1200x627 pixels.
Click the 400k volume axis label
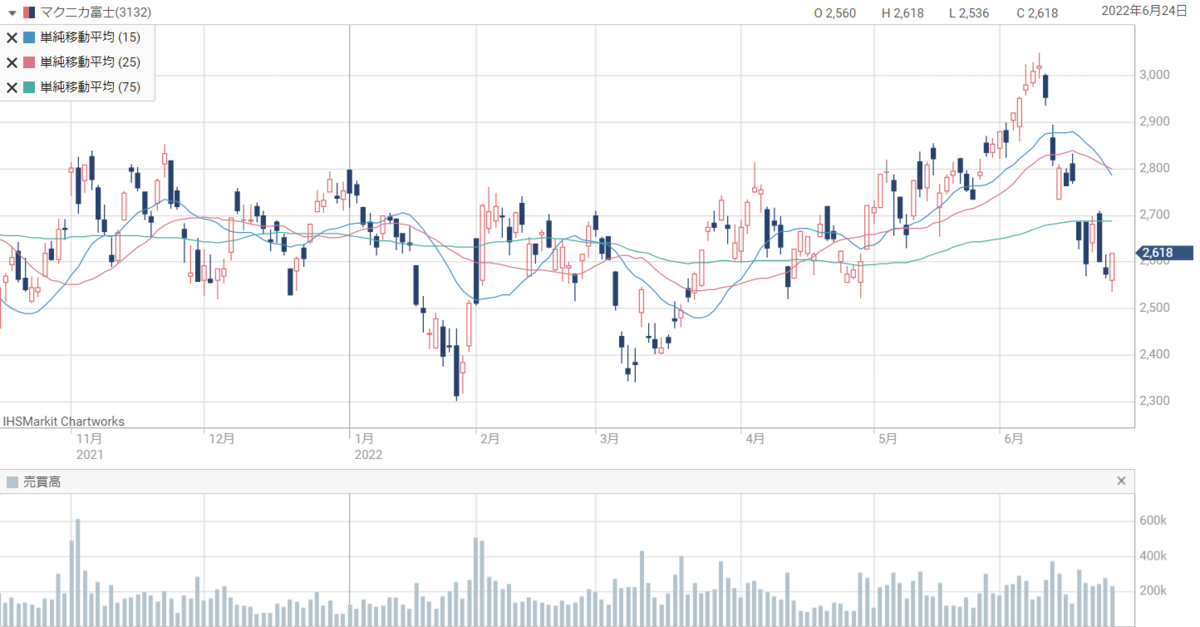coord(1152,556)
